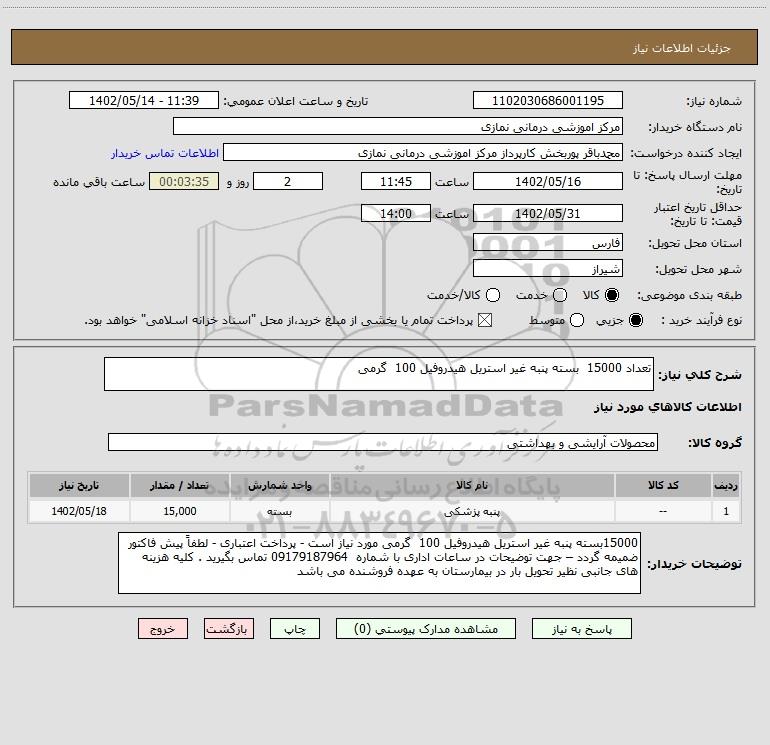Screen dimensions: 770x745
Task: Click the row number 1 cell
Action: point(726,511)
